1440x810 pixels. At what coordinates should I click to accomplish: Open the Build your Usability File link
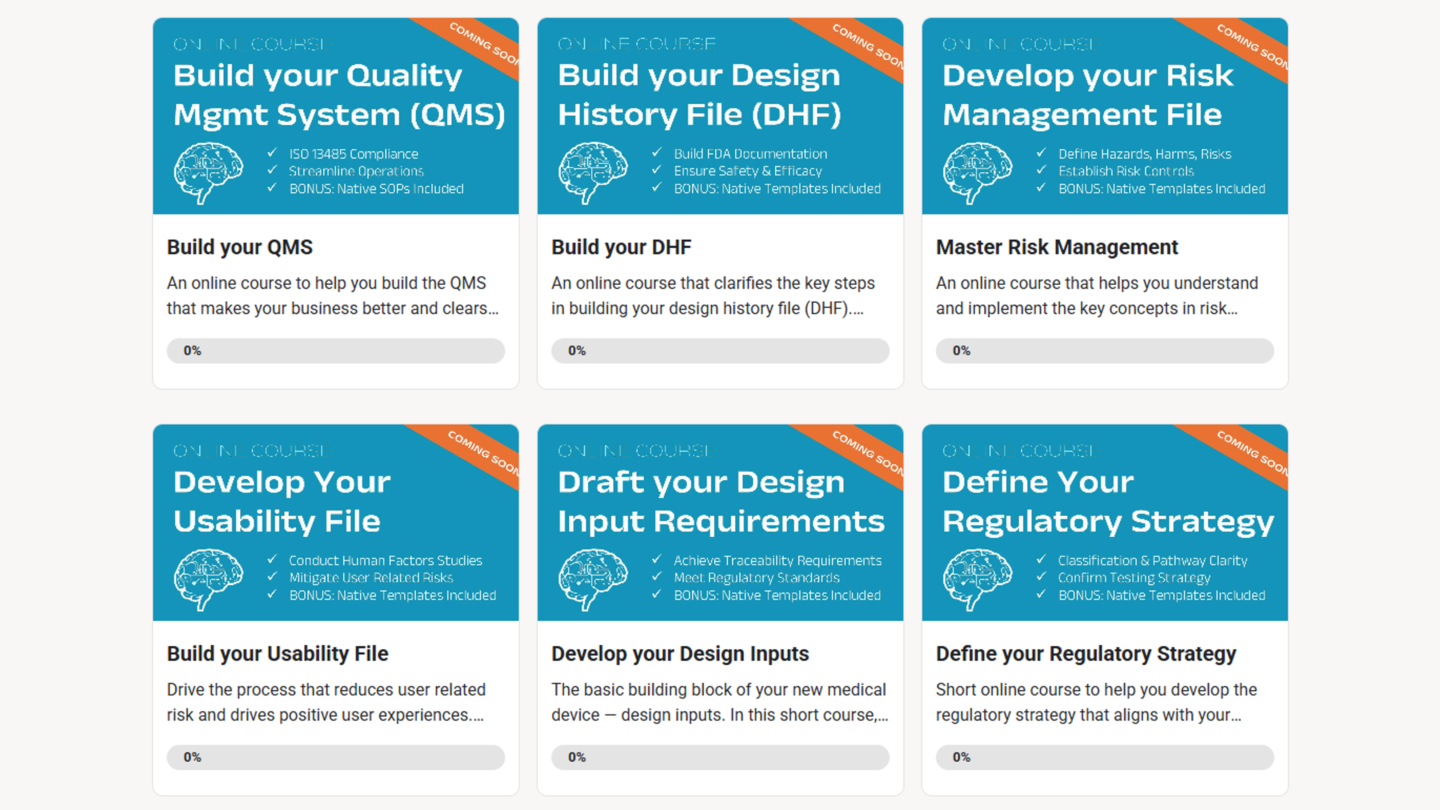click(x=278, y=654)
